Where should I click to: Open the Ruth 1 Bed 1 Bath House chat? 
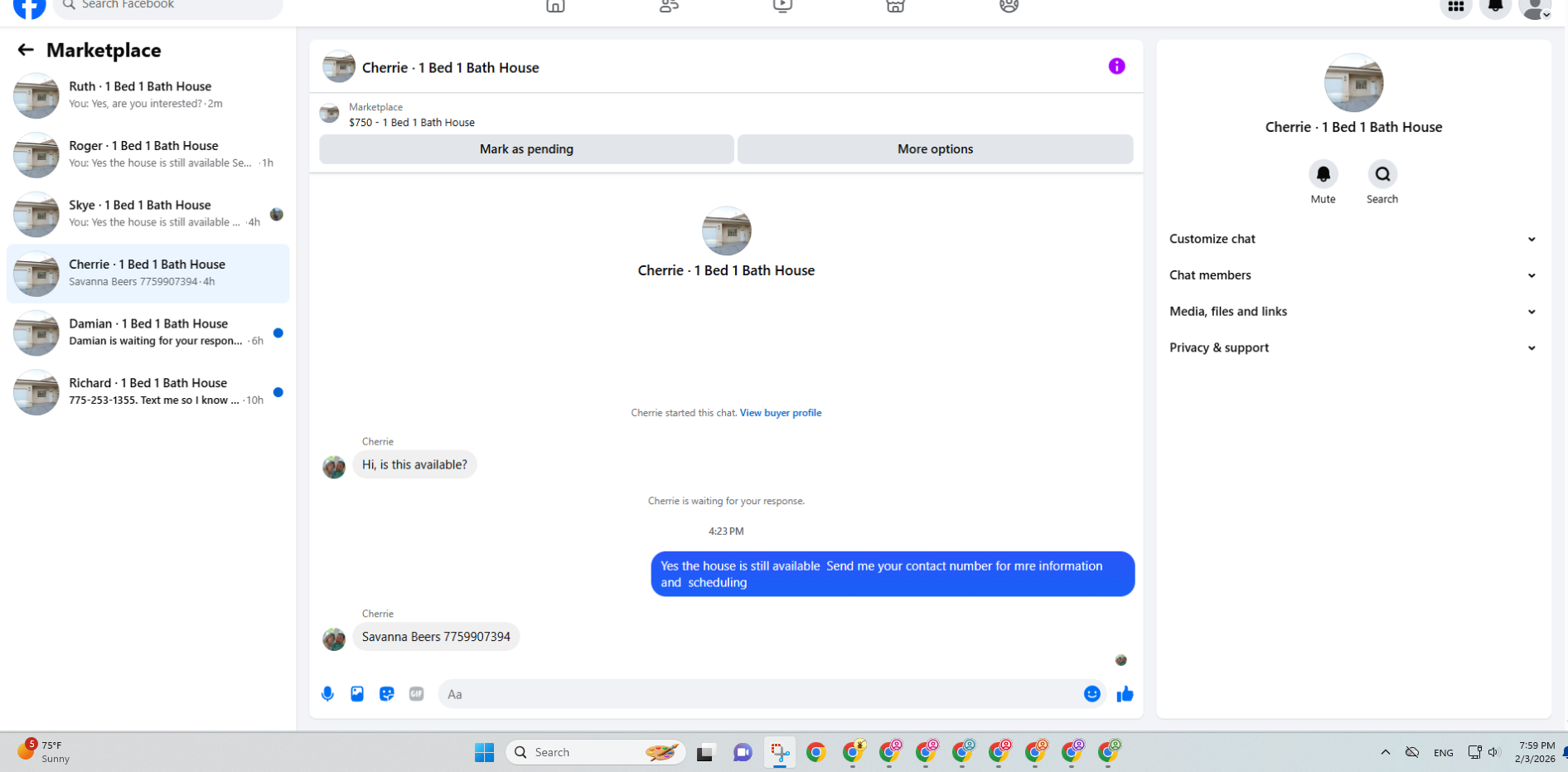point(148,95)
